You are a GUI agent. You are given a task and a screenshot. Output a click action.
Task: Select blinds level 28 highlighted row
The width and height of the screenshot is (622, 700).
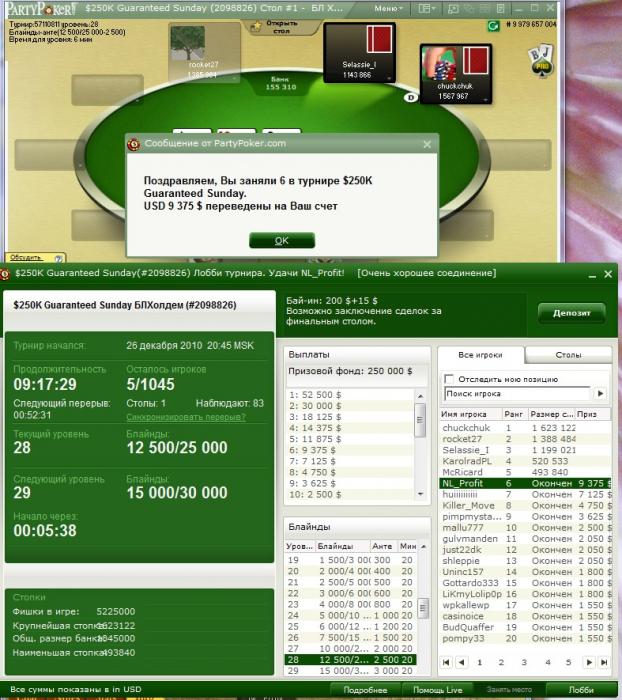351,660
